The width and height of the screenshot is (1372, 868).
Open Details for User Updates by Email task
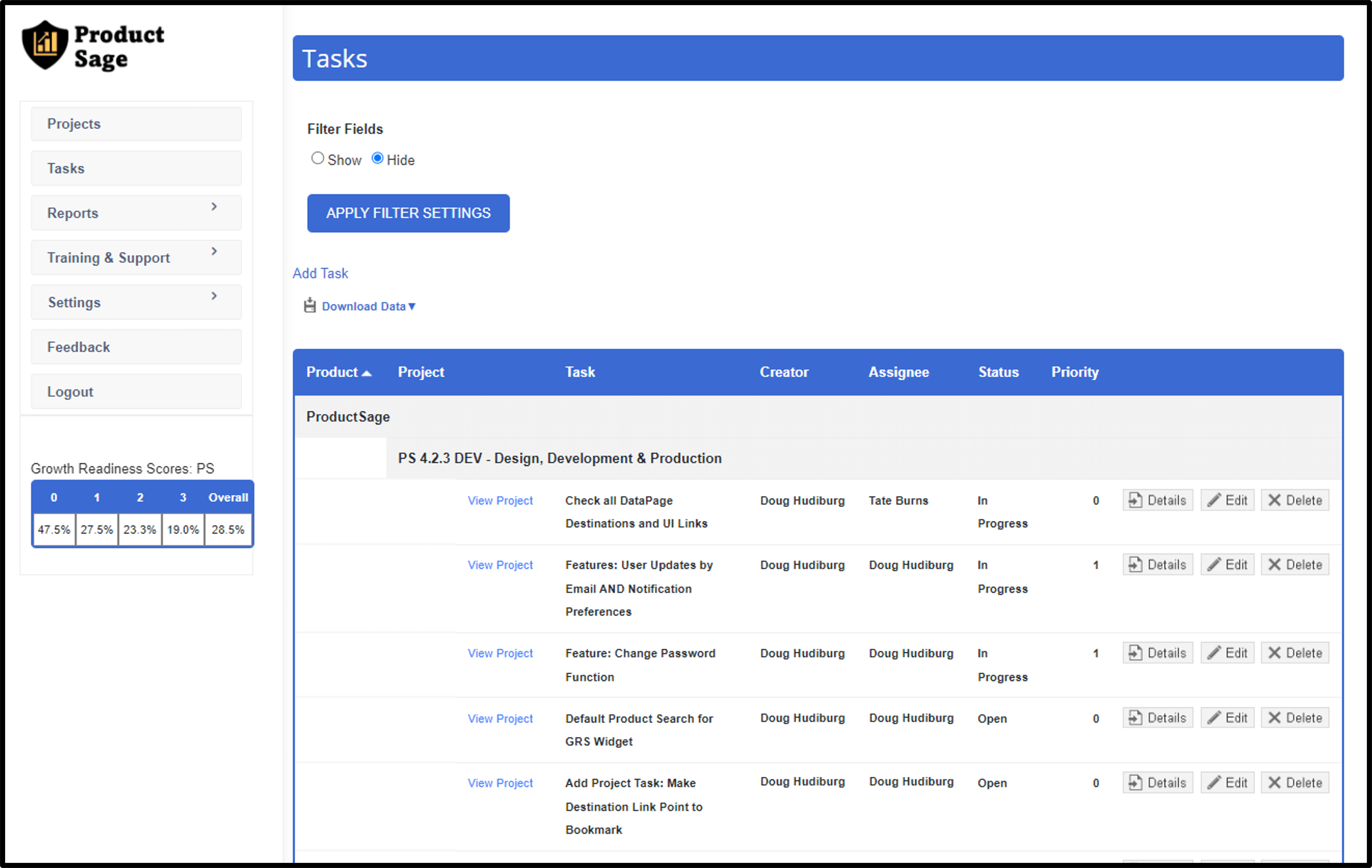pyautogui.click(x=1158, y=565)
